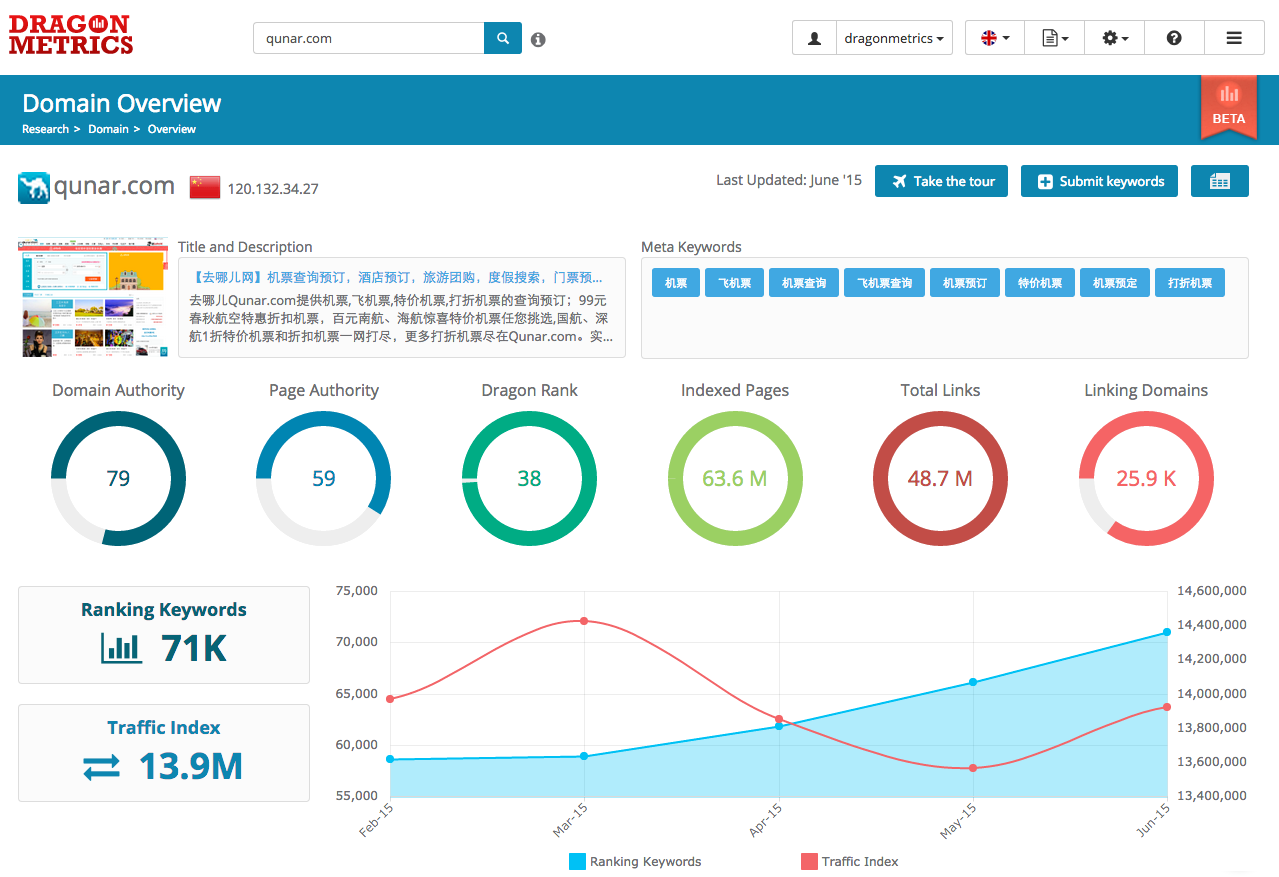Viewport: 1279px width, 877px height.
Task: Click the user profile icon
Action: [814, 38]
